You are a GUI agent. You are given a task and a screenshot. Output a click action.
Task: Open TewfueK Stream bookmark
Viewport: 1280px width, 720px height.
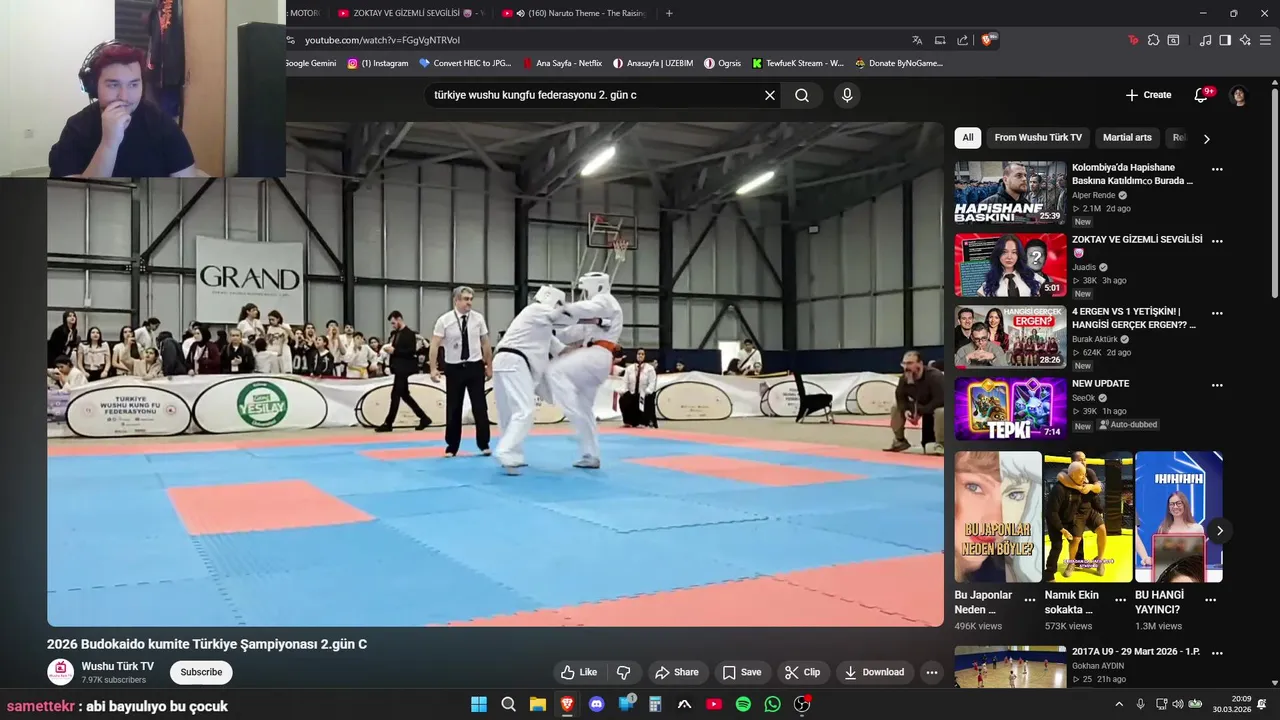(x=798, y=63)
